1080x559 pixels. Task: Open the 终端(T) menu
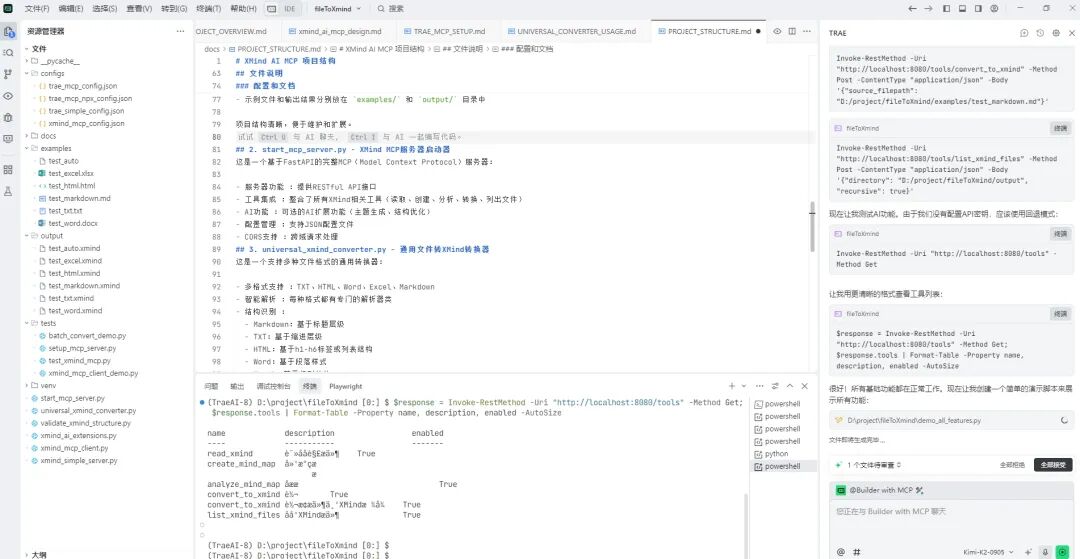pos(209,8)
